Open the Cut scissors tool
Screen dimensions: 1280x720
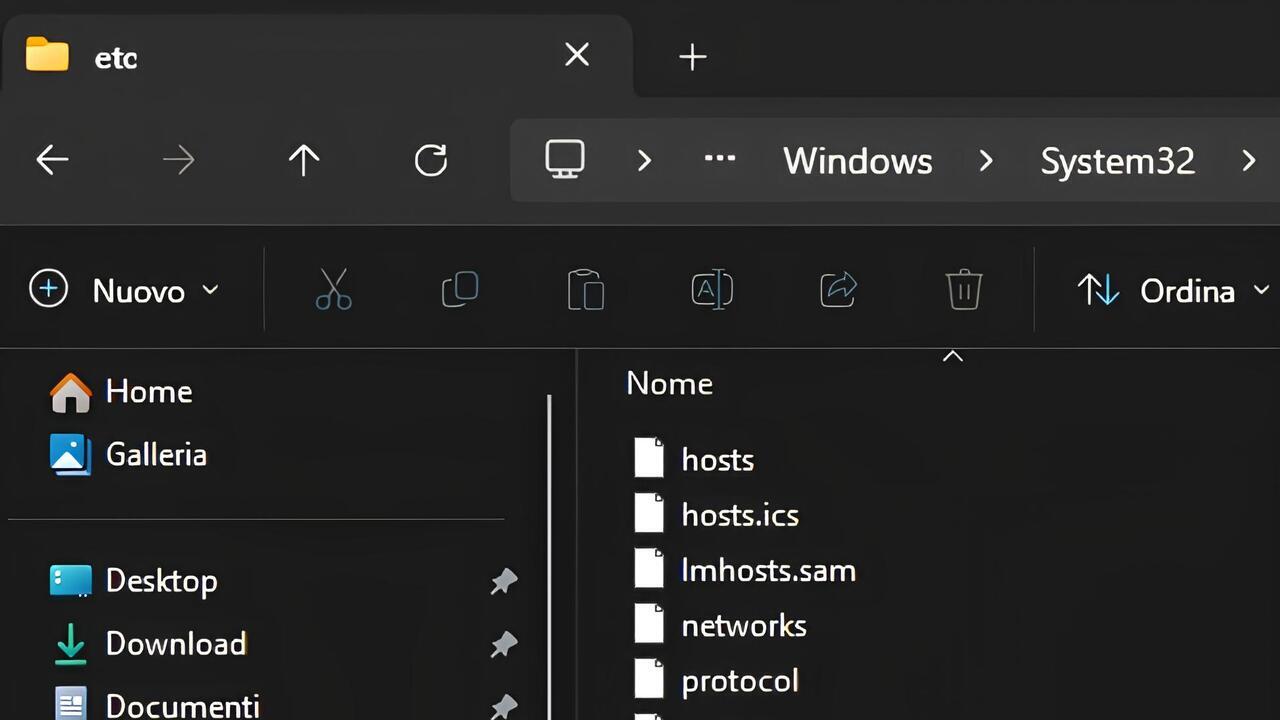point(333,290)
